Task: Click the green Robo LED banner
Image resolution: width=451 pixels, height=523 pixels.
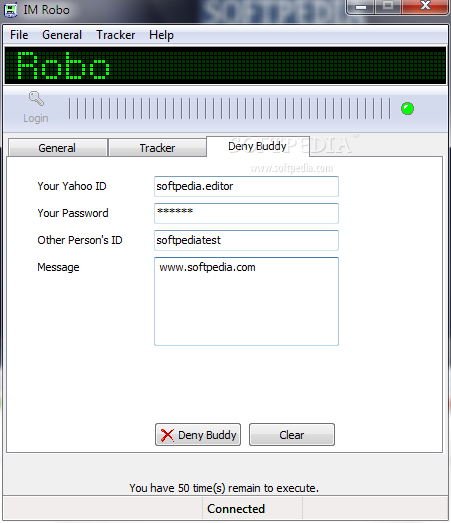Action: point(225,65)
